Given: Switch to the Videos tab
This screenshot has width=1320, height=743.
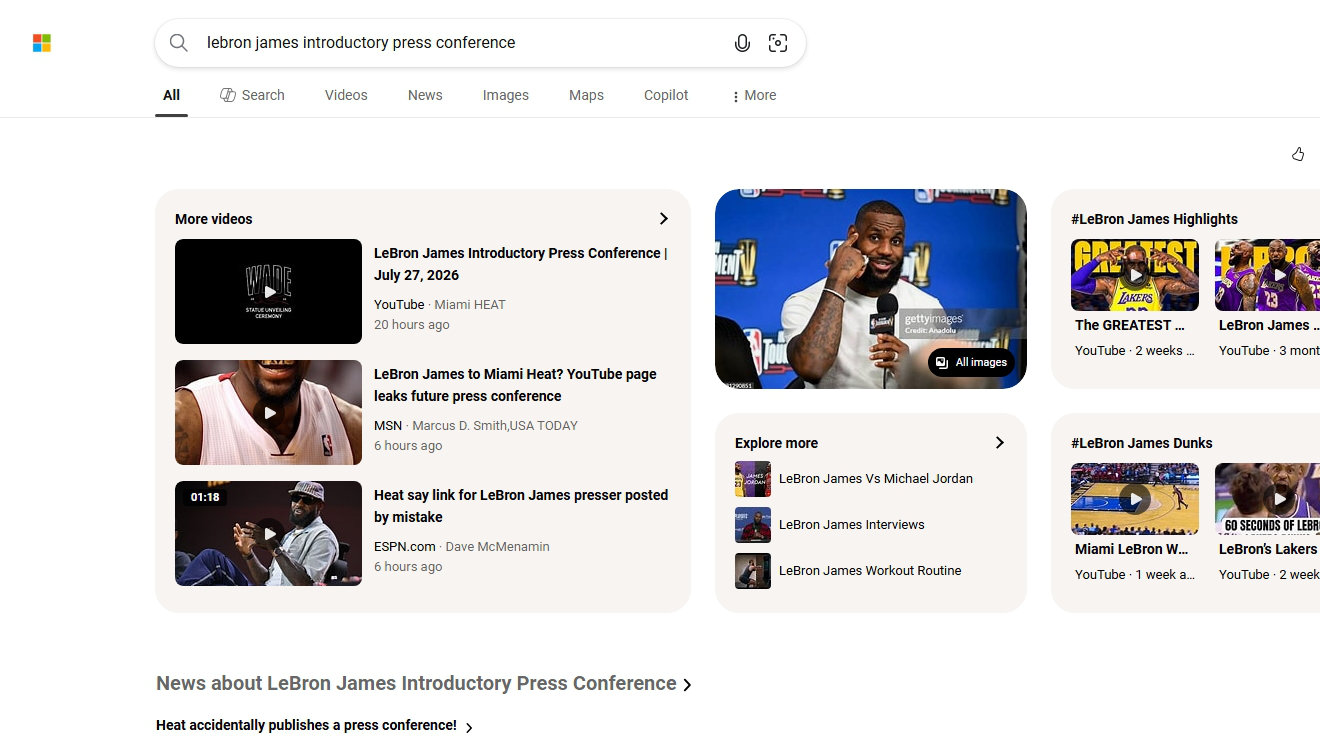Looking at the screenshot, I should 346,95.
